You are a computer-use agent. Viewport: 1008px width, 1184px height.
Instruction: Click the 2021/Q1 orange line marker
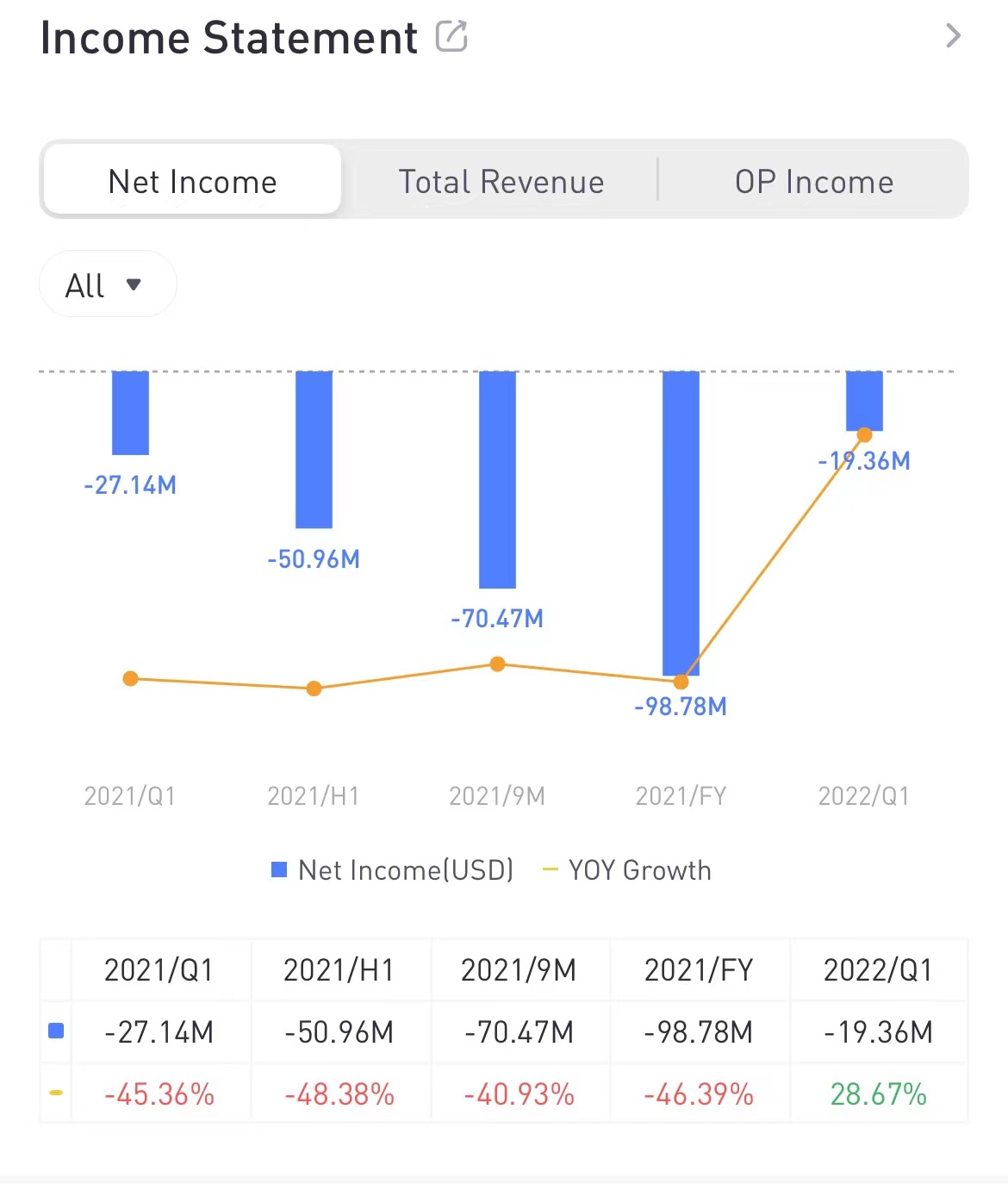tap(130, 679)
